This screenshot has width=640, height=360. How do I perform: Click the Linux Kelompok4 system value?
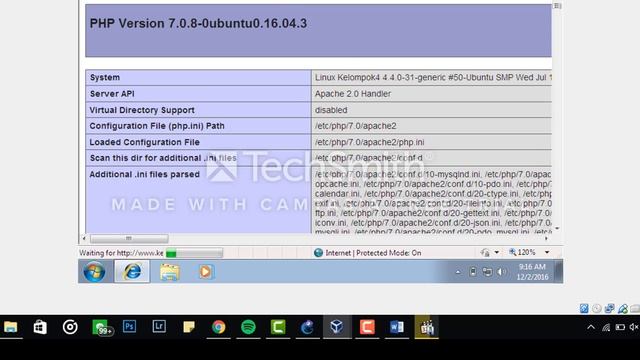[433, 78]
